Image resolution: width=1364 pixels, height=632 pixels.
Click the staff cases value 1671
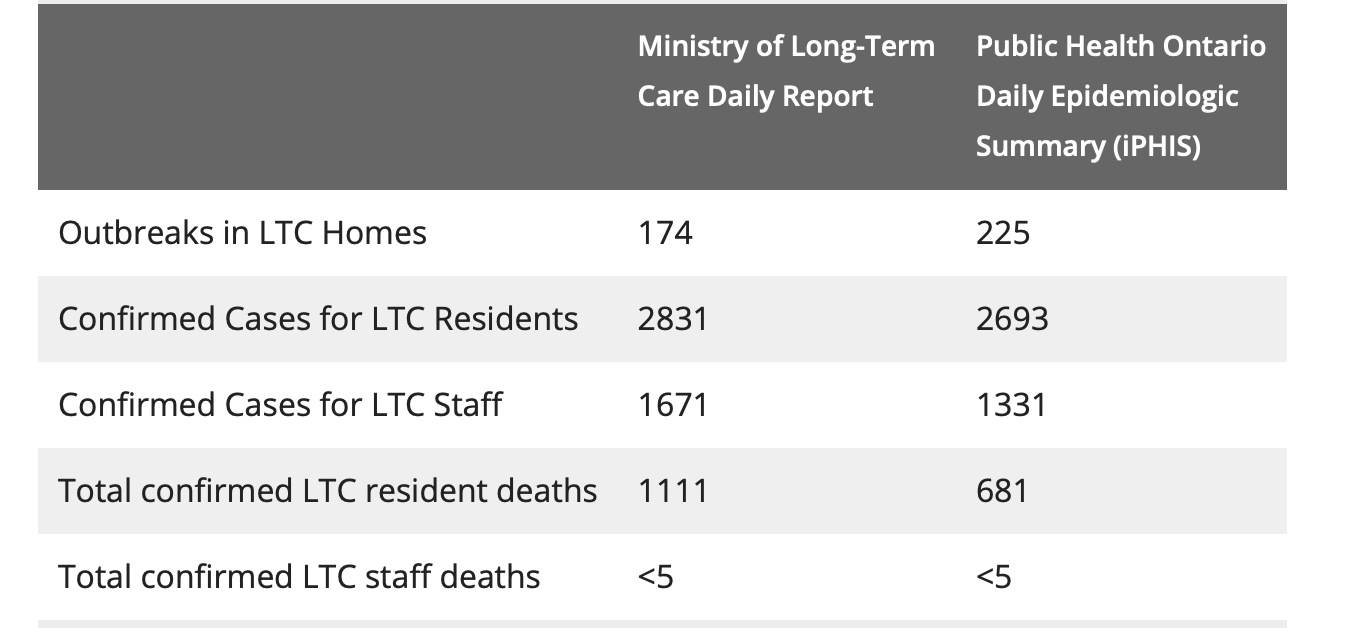[x=673, y=405]
